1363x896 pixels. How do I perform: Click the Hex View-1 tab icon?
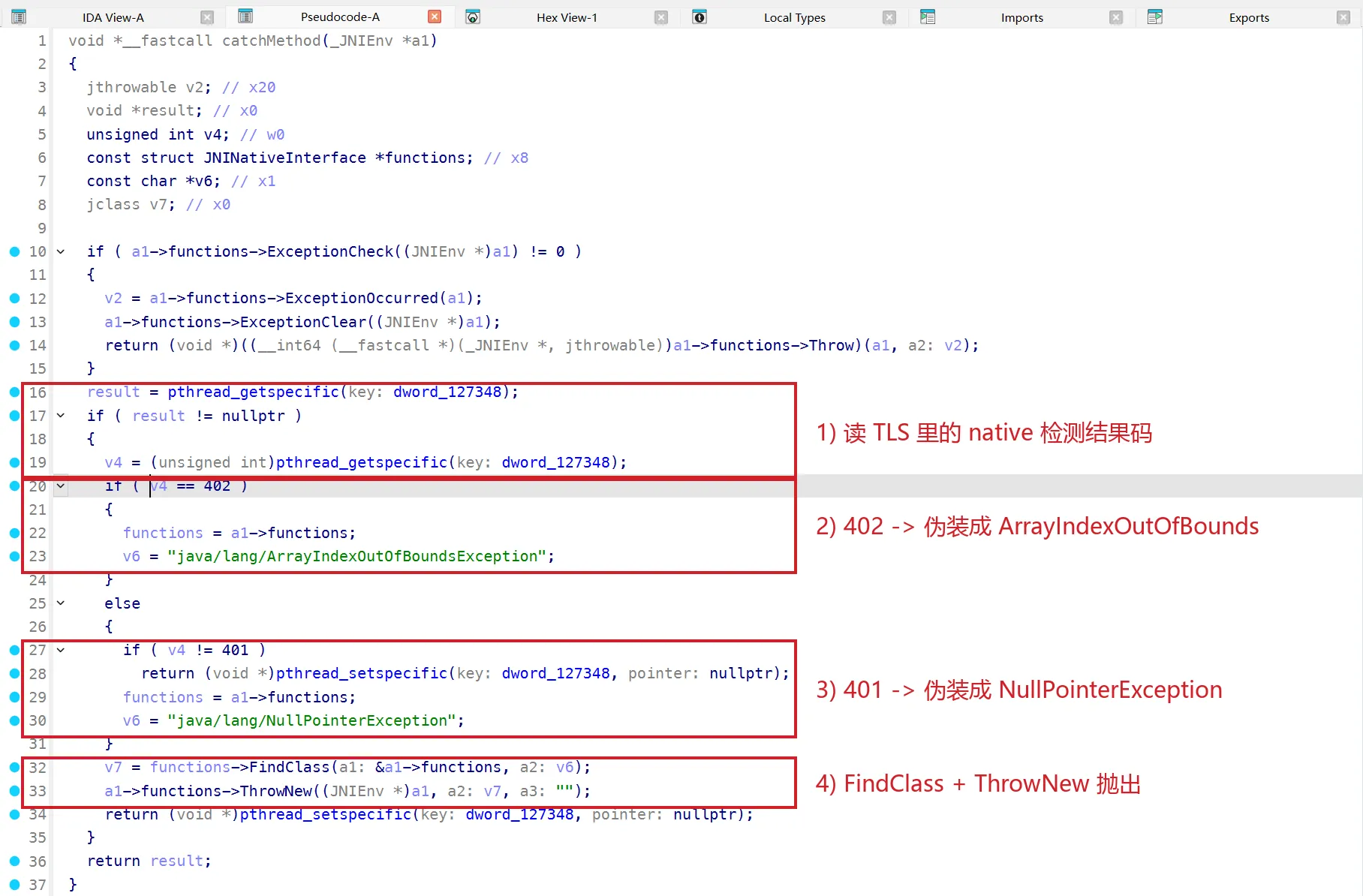point(473,17)
